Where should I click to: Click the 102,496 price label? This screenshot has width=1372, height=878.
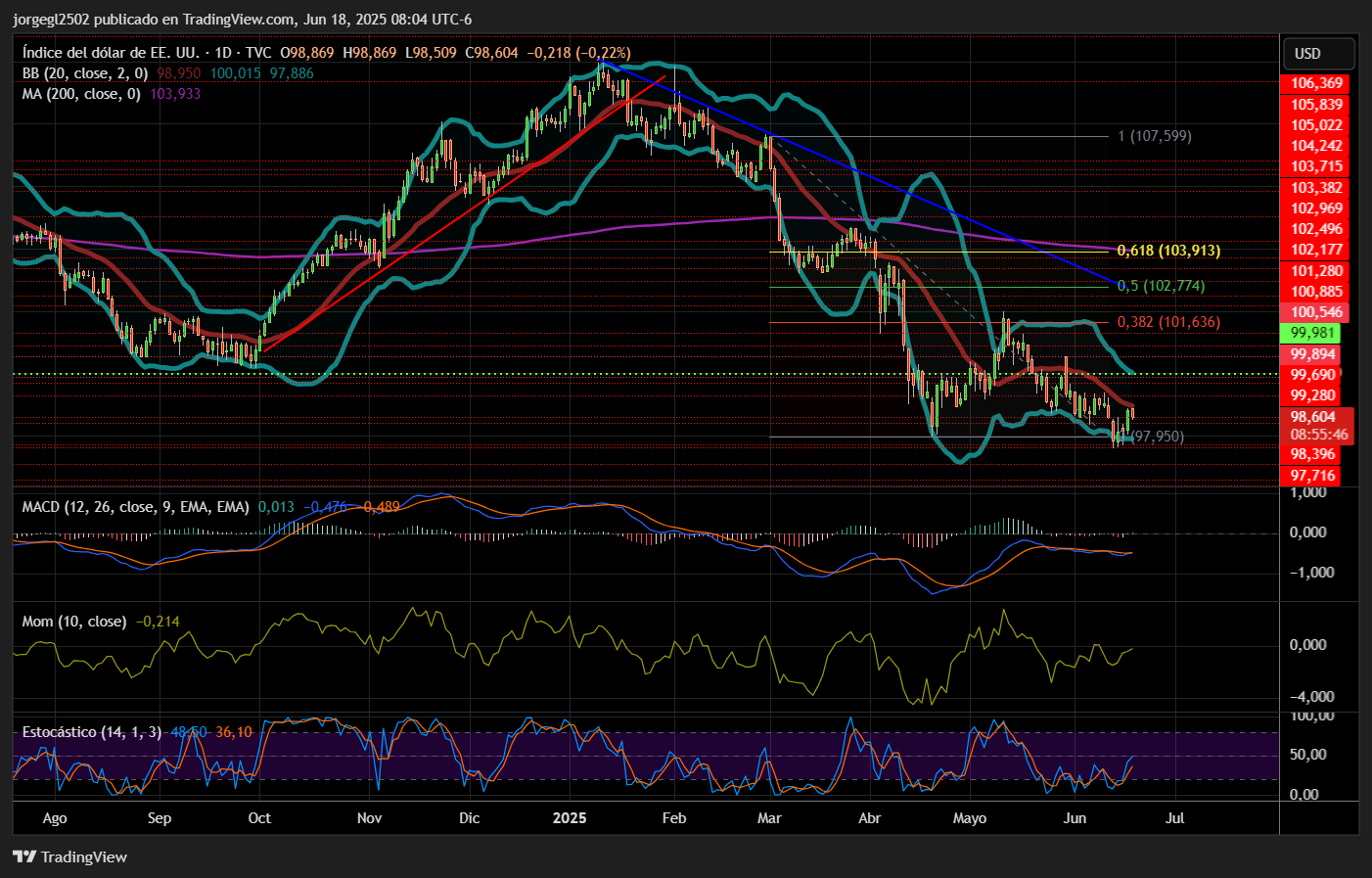click(x=1316, y=229)
